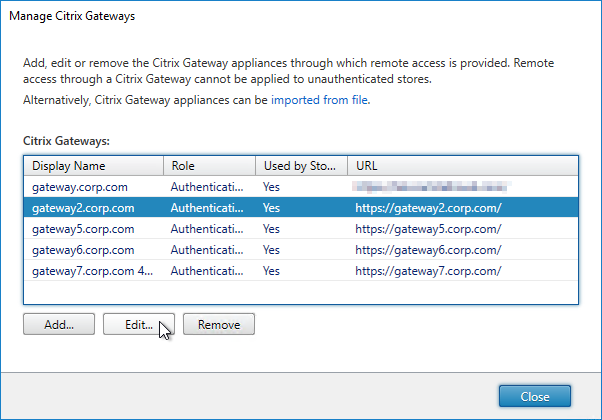The image size is (602, 420).
Task: Select gateway.corp.com row name
Action: [x=80, y=187]
